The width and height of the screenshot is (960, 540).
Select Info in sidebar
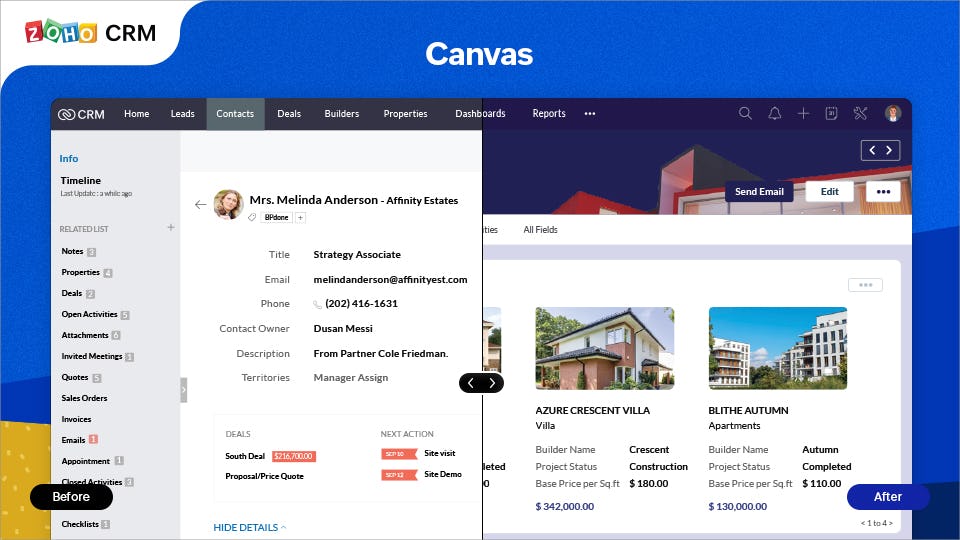pos(69,159)
